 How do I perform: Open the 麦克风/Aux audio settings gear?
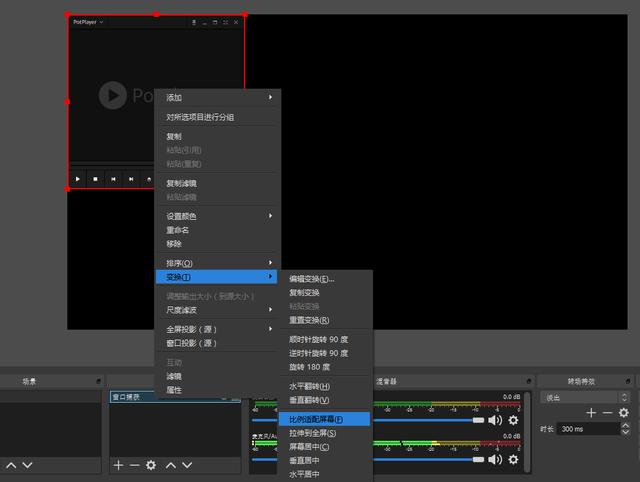513,459
